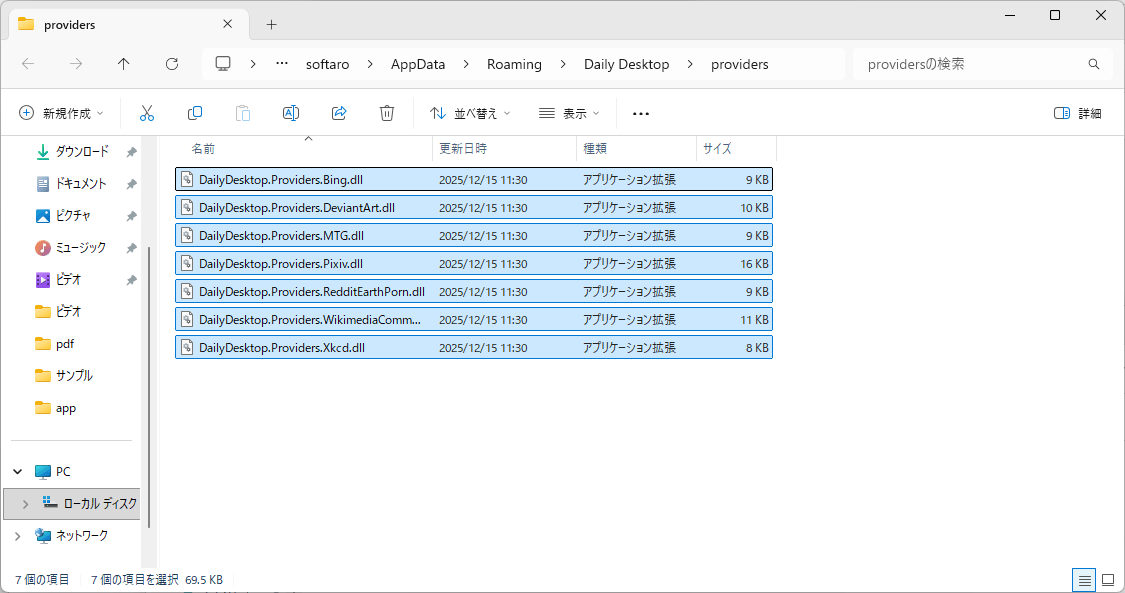Click the Daily Desktop breadcrumb segment

pos(626,64)
